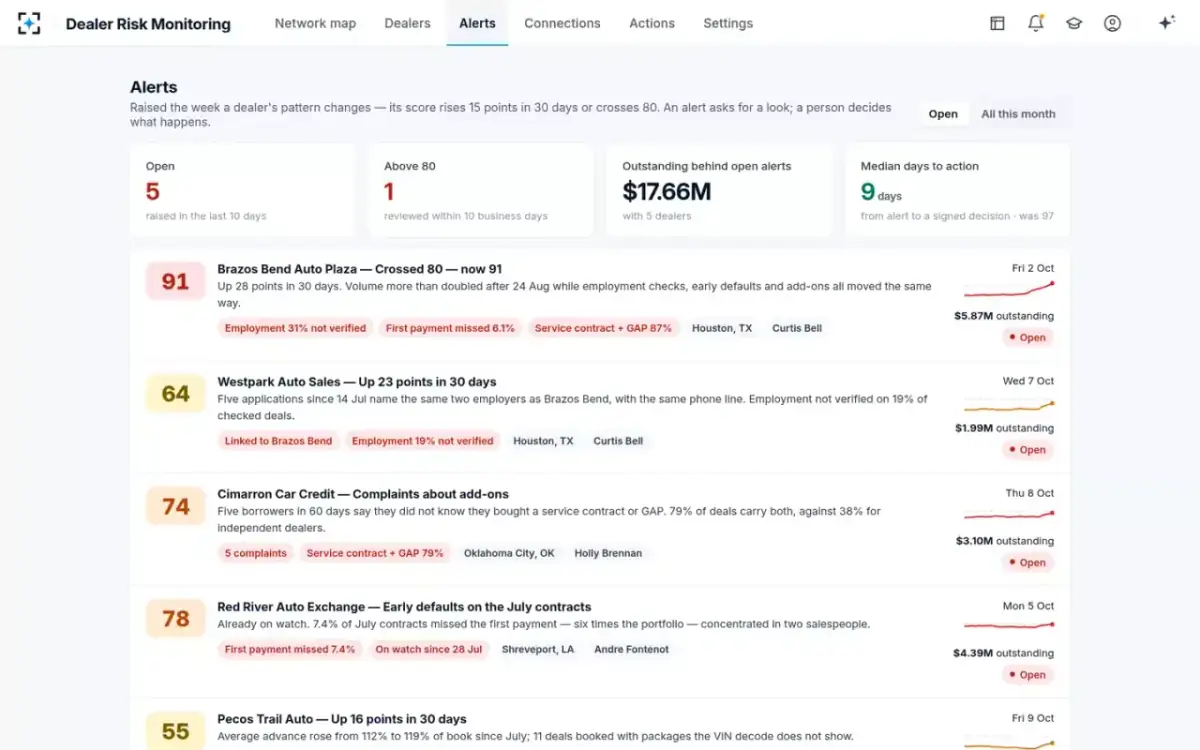Select the orange 78 risk score badge
Viewport: 1200px width, 750px height.
pos(175,619)
